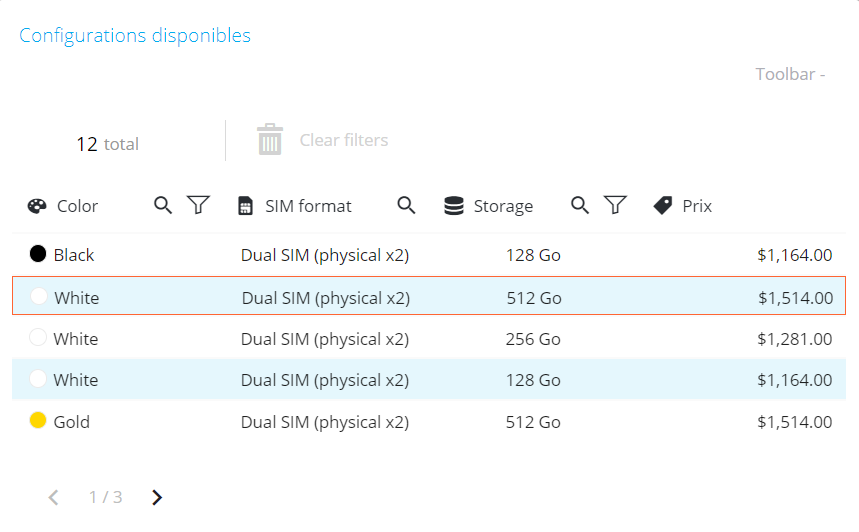
Task: Sort by the Prix column header
Action: (696, 206)
